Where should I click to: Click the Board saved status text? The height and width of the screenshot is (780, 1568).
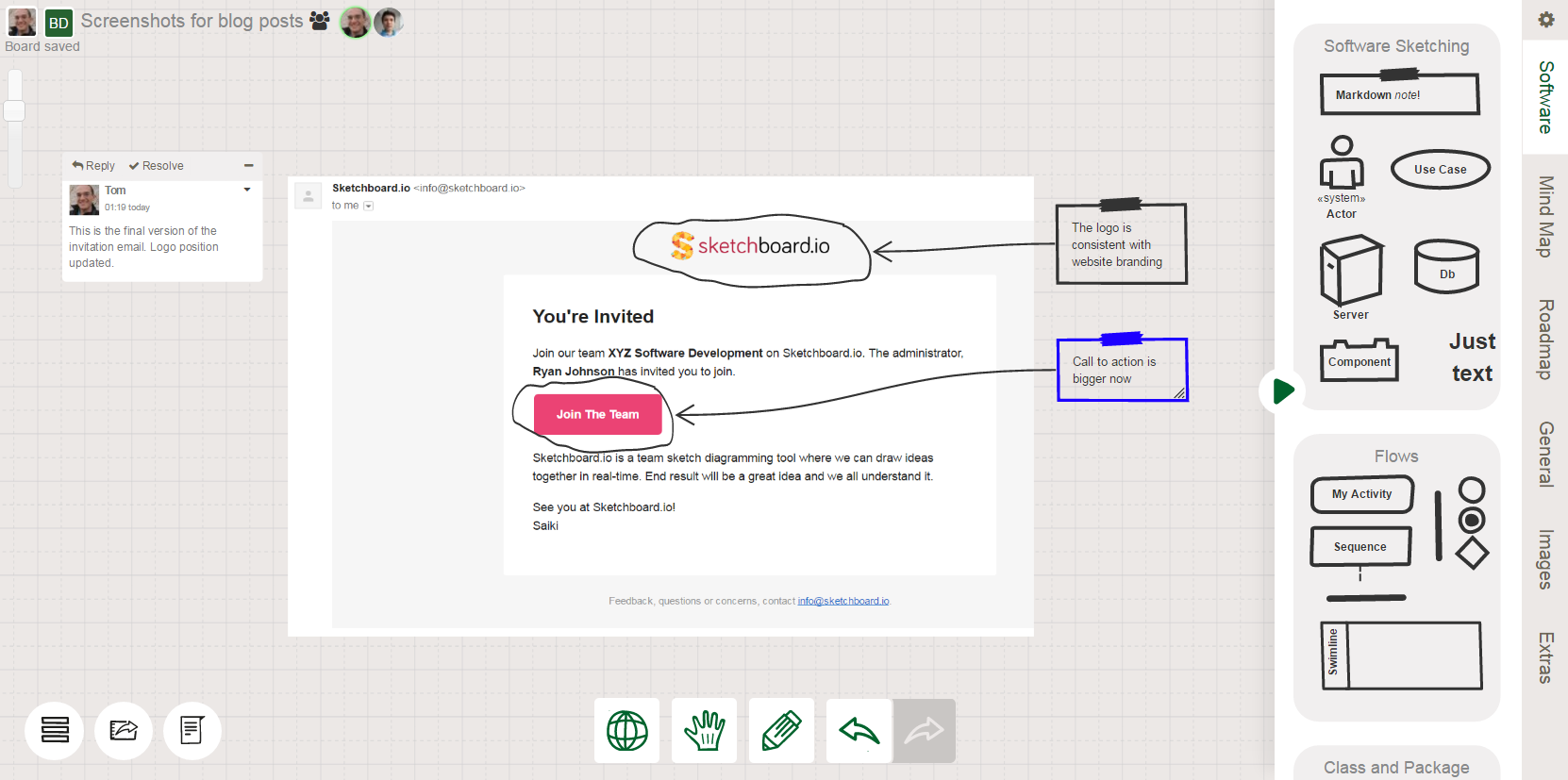pyautogui.click(x=42, y=46)
